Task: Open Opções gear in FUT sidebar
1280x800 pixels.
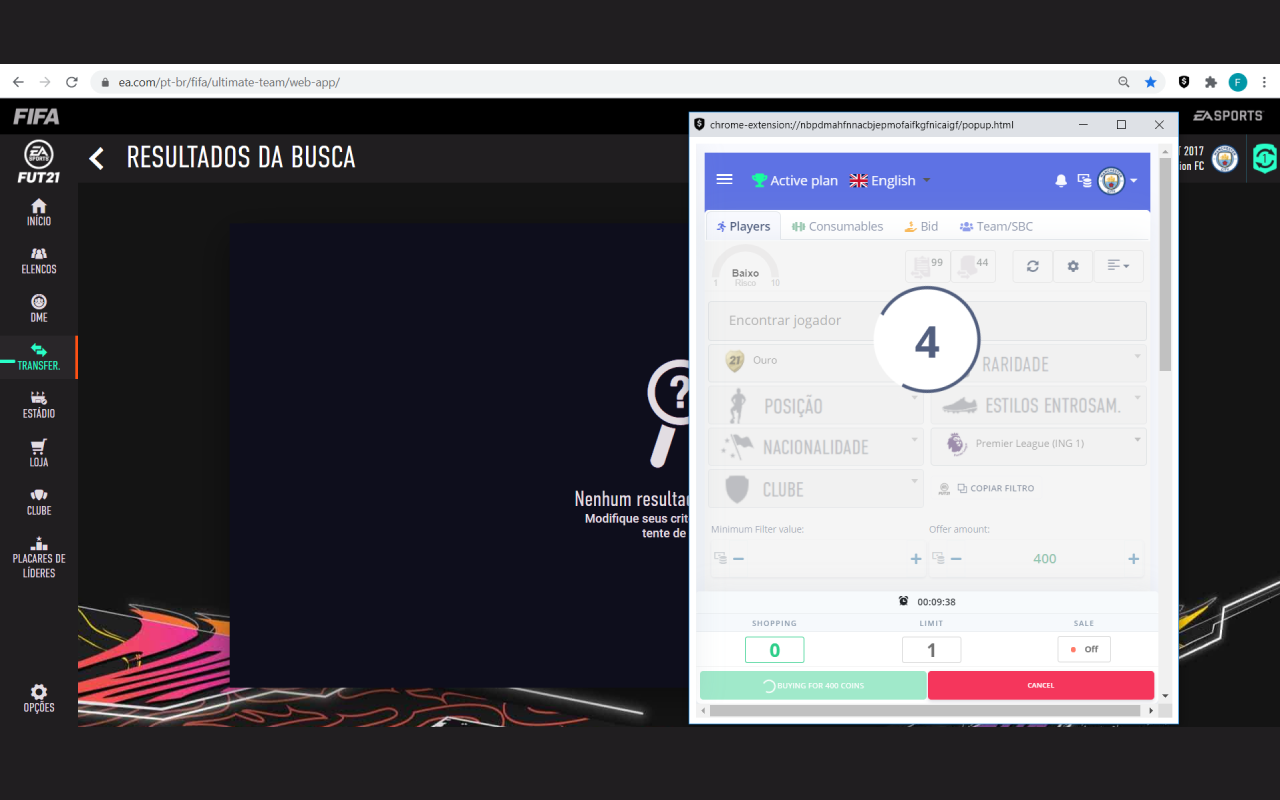Action: click(39, 698)
